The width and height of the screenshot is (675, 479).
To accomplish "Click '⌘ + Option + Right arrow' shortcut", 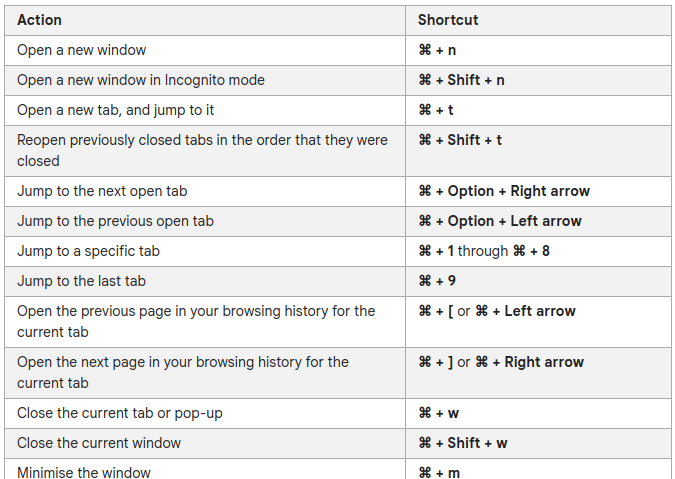I will tap(504, 192).
